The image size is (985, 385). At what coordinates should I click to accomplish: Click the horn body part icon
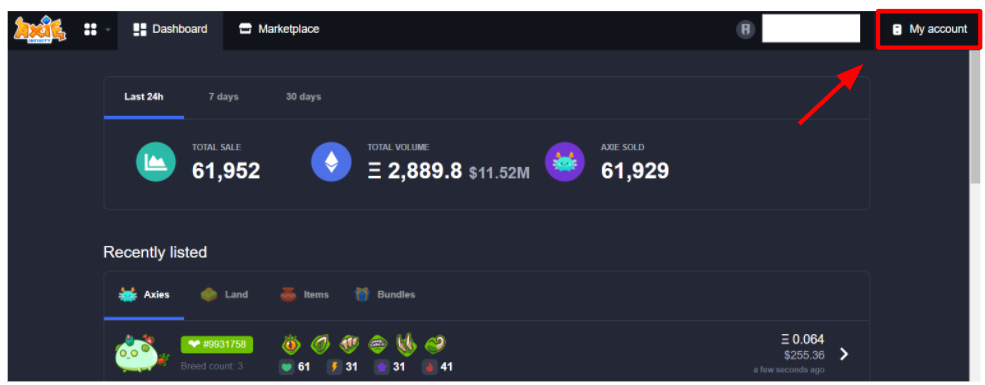click(x=406, y=344)
